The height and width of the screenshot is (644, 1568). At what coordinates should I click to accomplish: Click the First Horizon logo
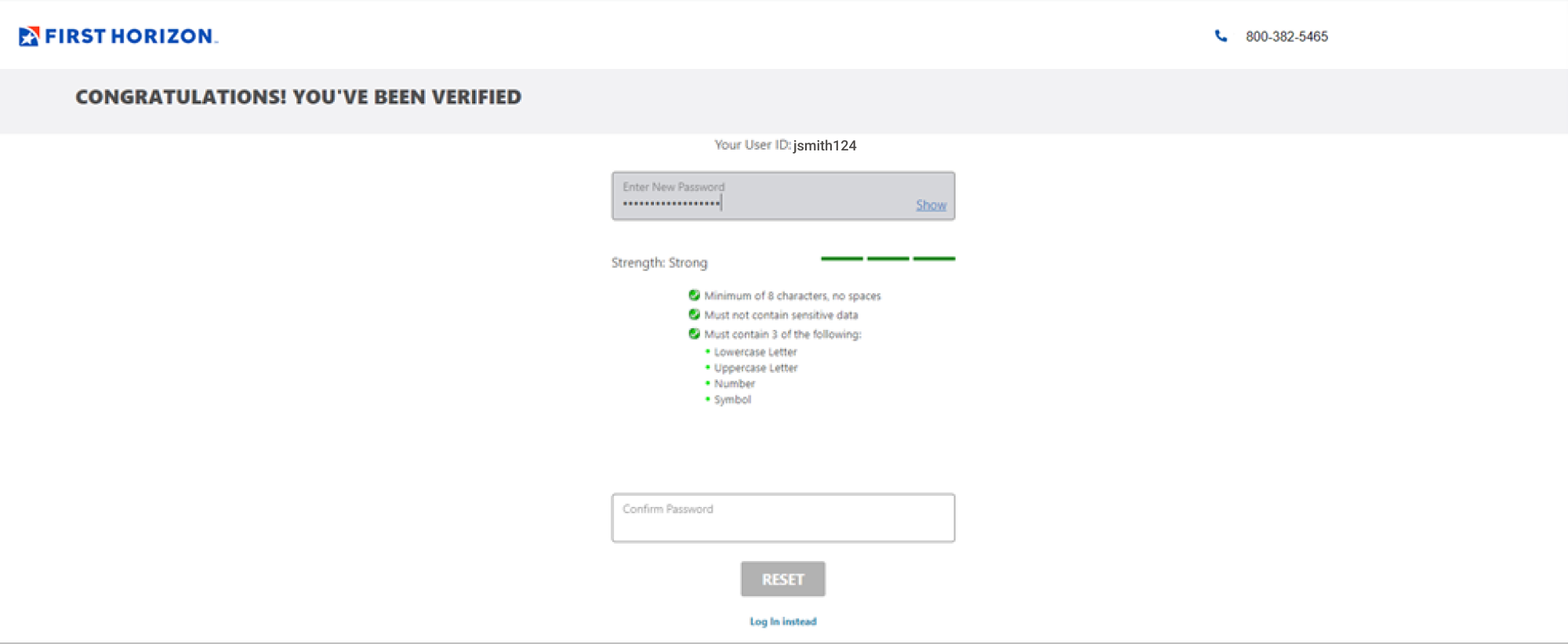118,36
